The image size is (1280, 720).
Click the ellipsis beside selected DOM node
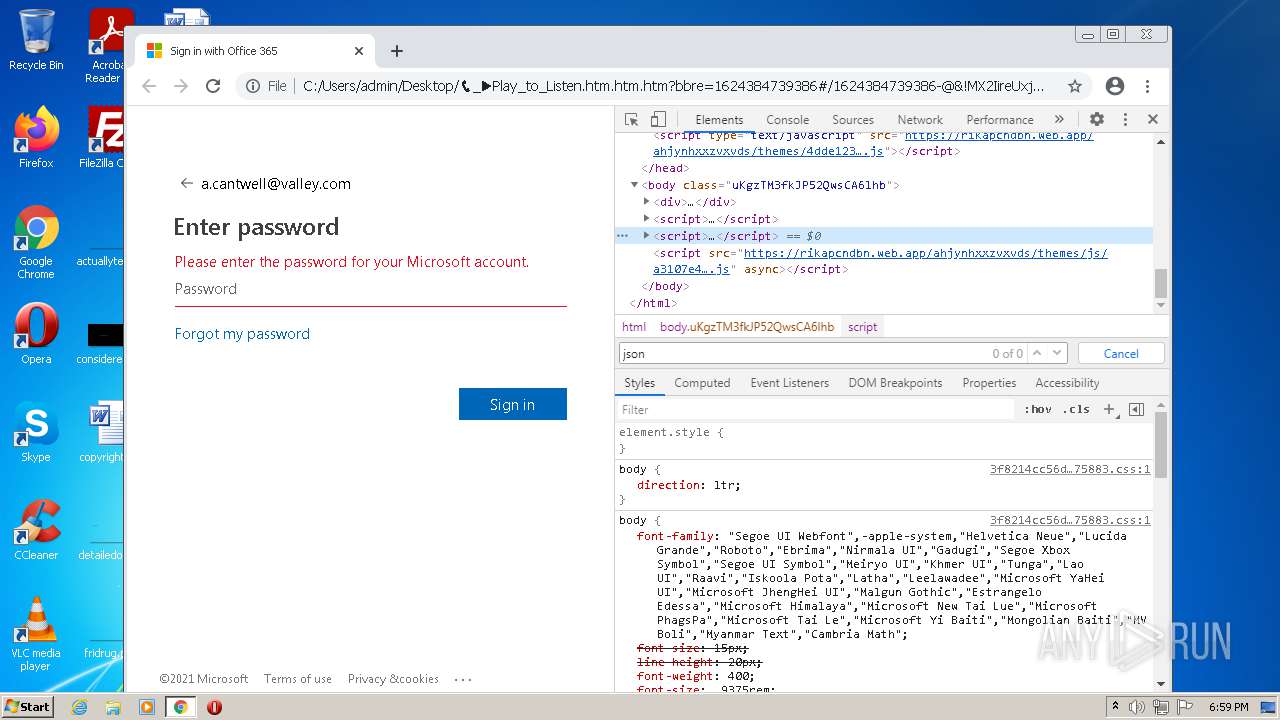(622, 236)
